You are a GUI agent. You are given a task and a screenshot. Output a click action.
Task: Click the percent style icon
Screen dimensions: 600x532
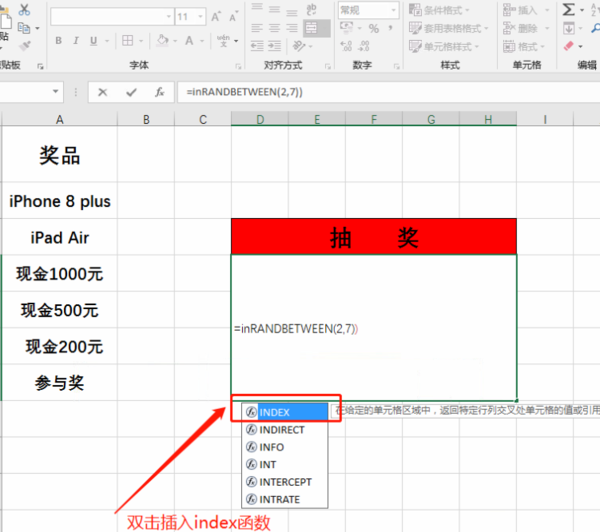click(373, 28)
